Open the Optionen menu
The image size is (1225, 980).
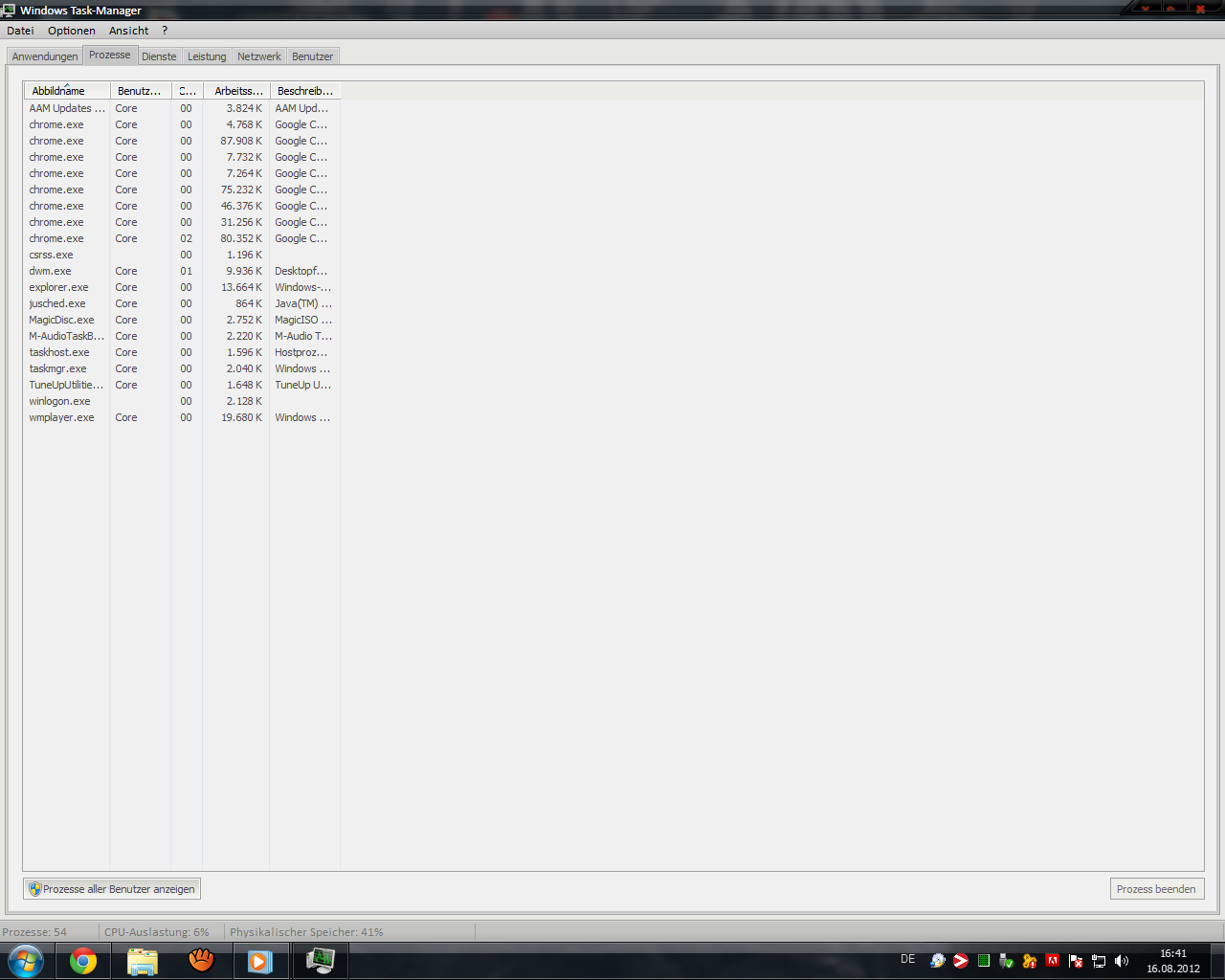72,31
